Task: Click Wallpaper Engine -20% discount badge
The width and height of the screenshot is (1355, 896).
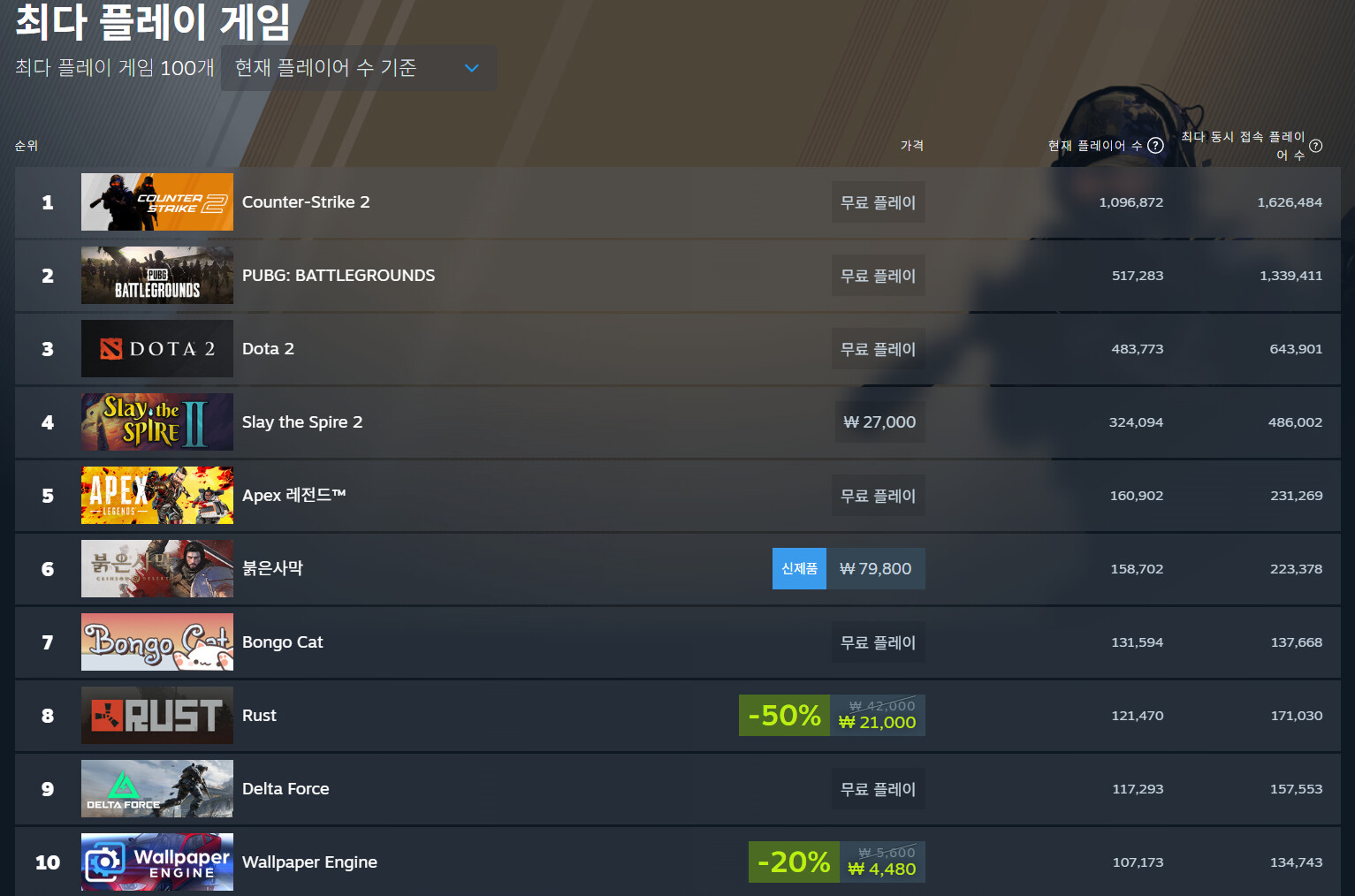Action: (794, 862)
